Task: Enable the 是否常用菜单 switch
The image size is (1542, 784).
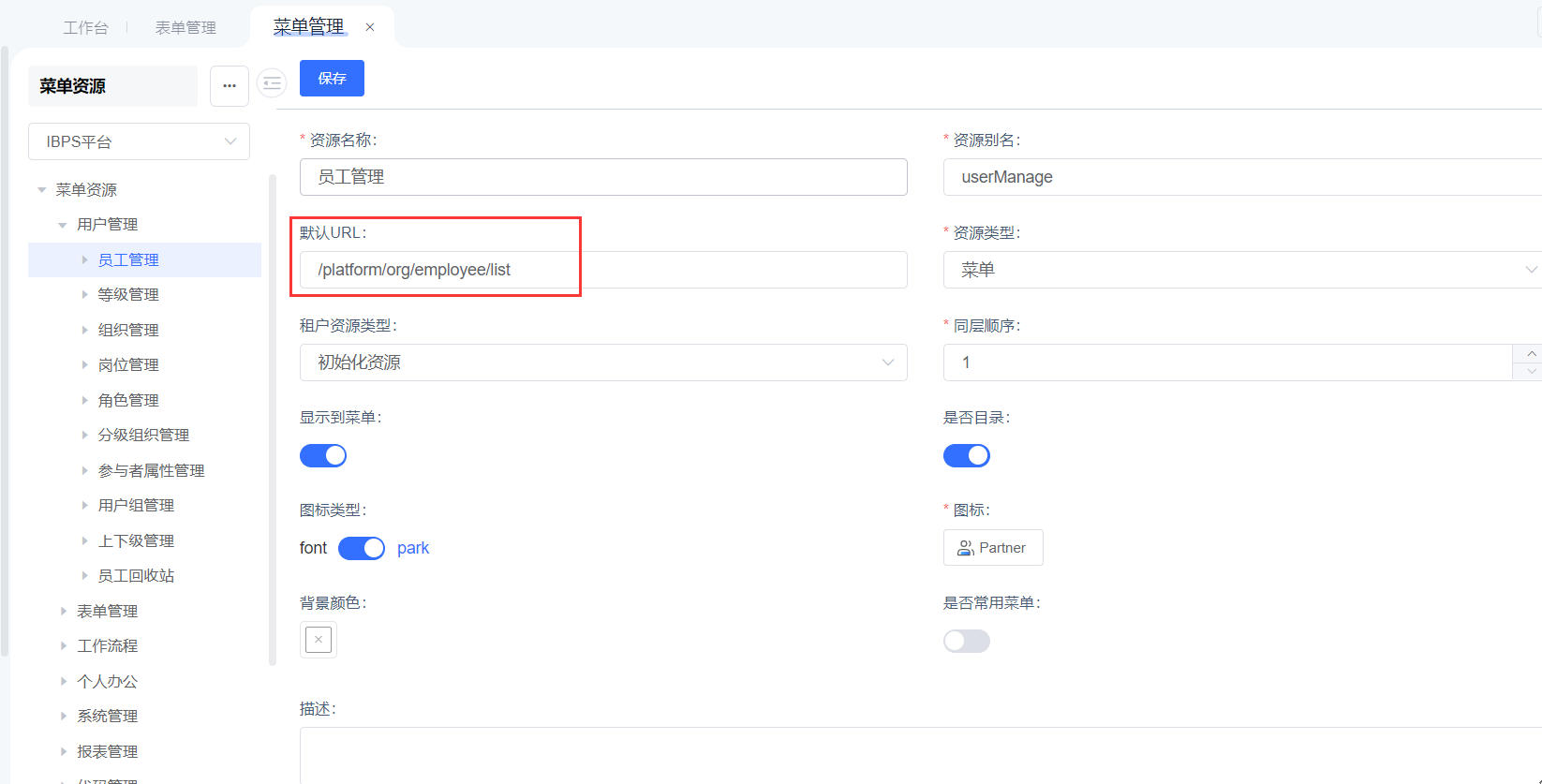Action: coord(966,641)
